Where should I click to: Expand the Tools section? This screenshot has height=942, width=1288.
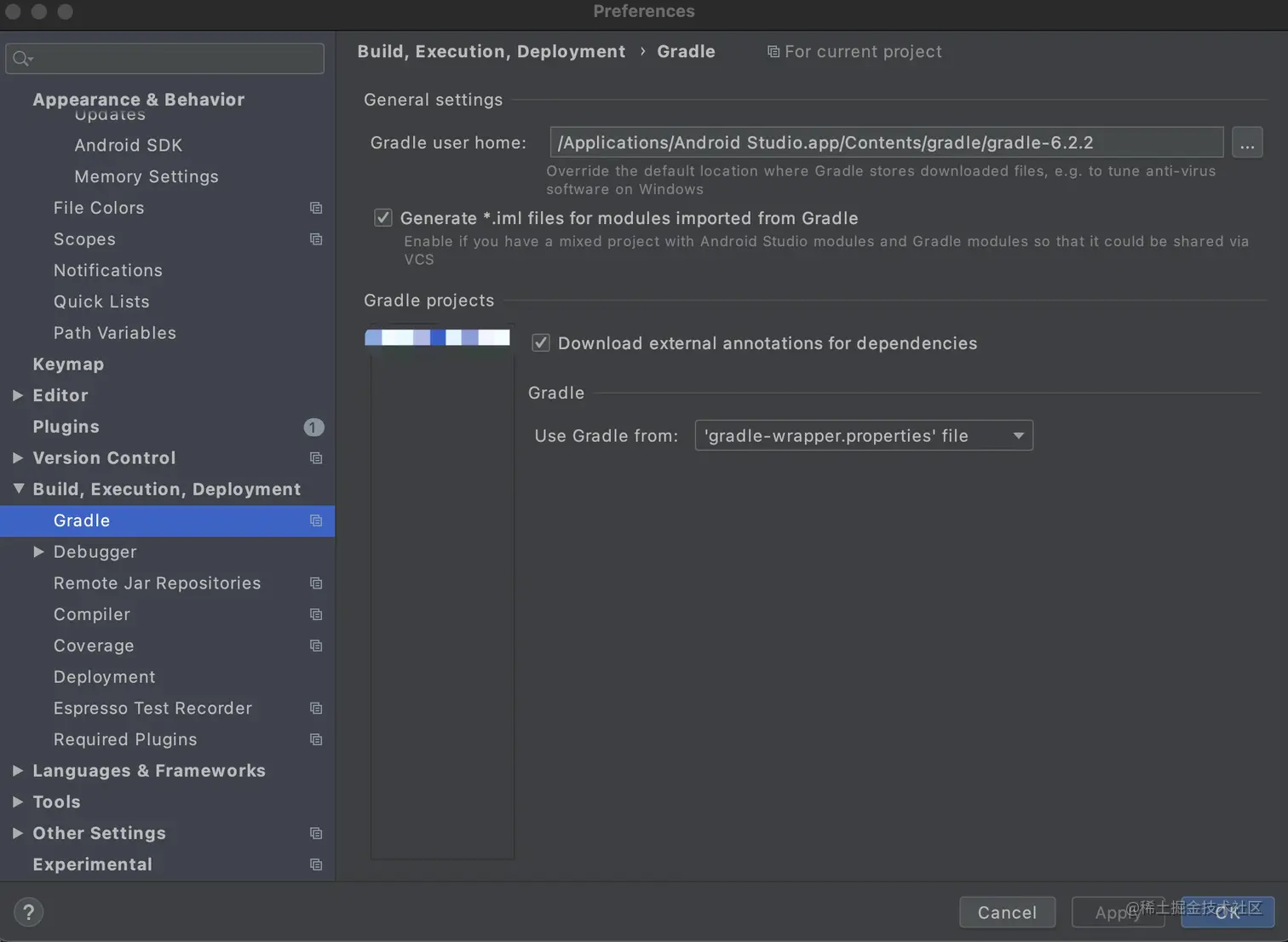click(18, 801)
